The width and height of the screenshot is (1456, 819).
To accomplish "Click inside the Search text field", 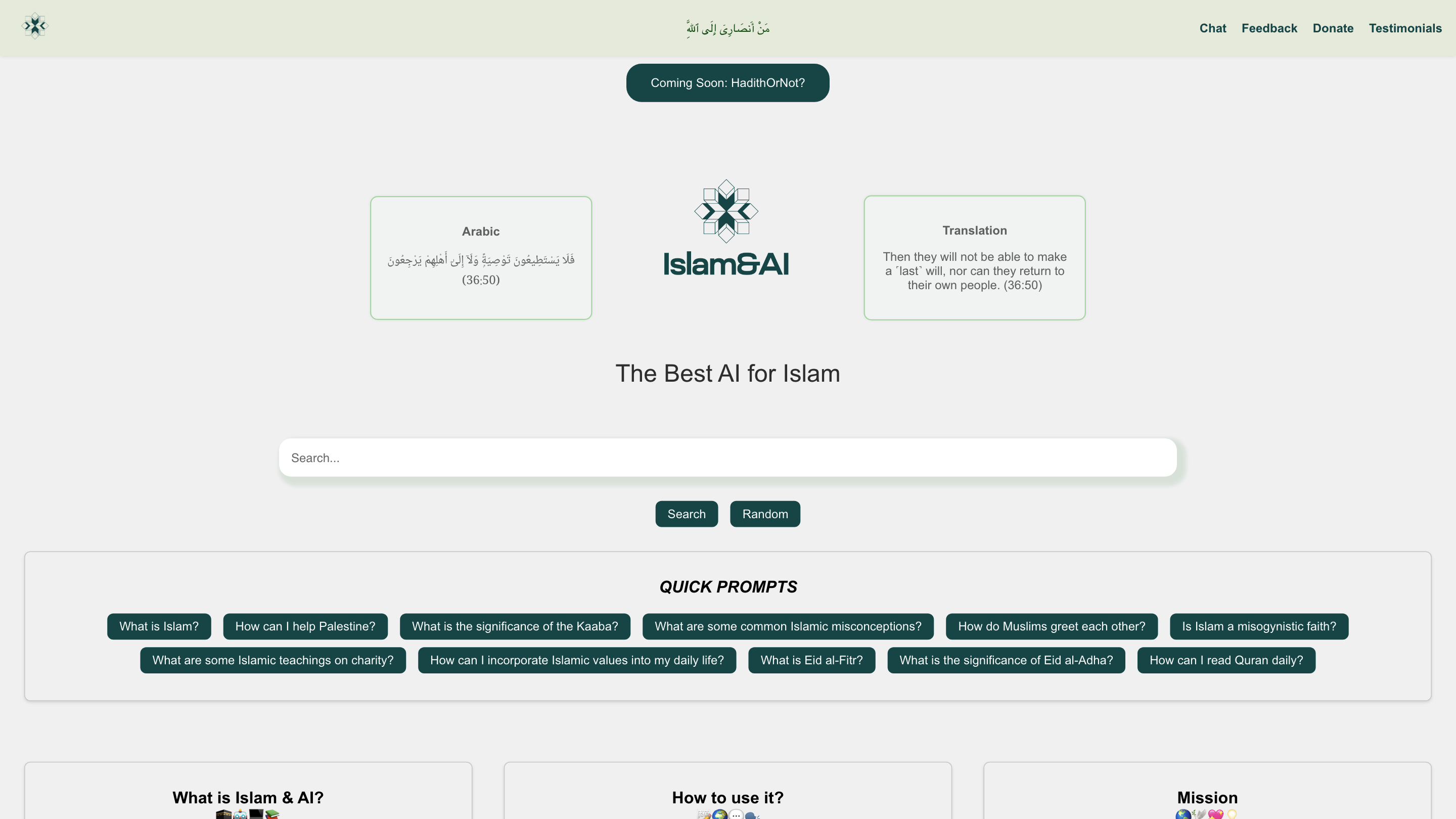I will 727,458.
